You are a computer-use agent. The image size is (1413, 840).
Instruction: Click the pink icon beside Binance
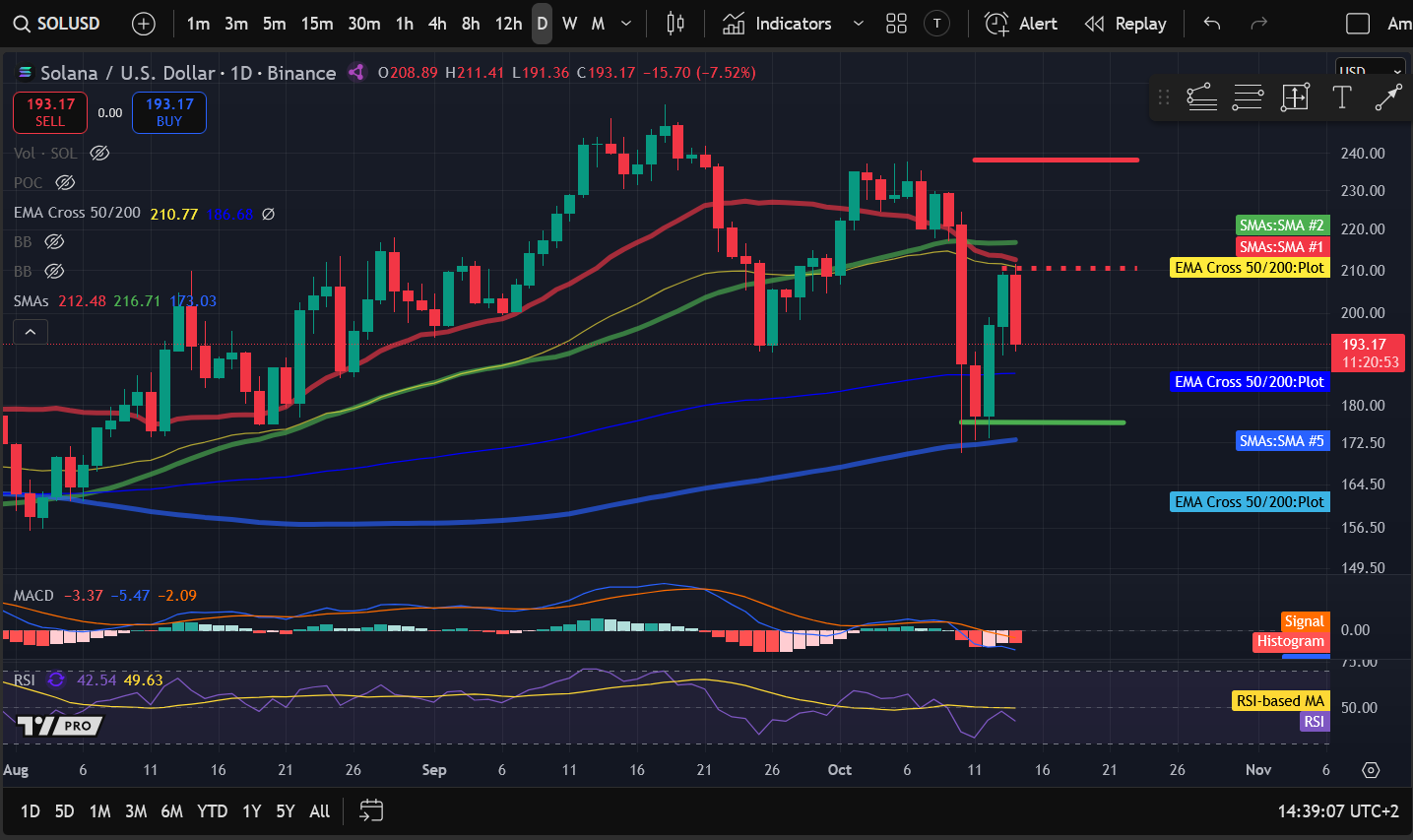pyautogui.click(x=357, y=72)
